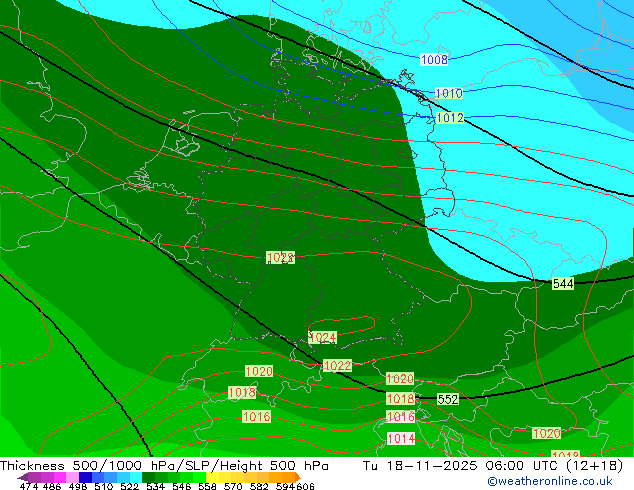Viewport: 634px width, 490px height.
Task: Click the 552 height contour label
Action: (x=448, y=399)
